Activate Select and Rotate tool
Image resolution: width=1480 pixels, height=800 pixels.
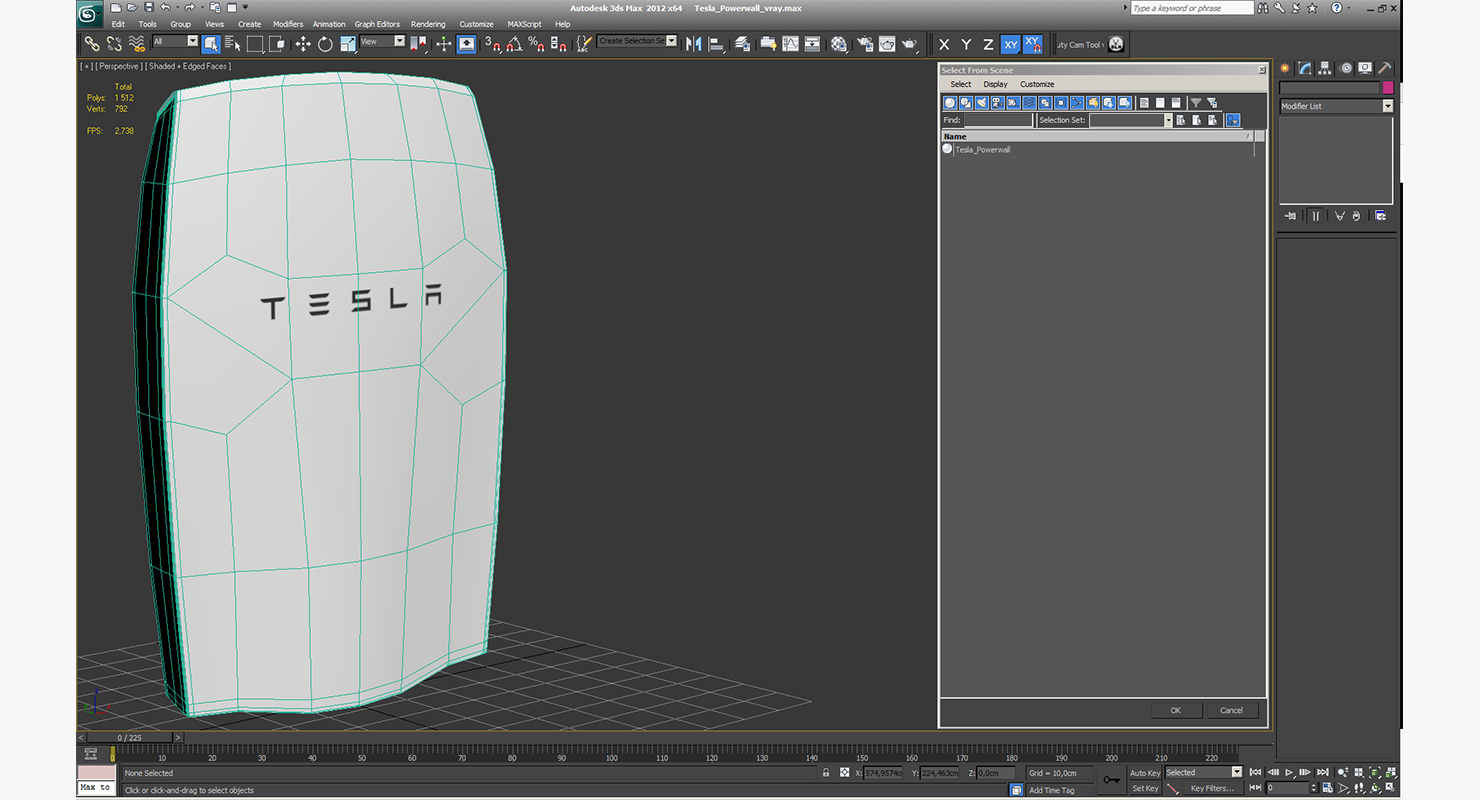pyautogui.click(x=325, y=44)
